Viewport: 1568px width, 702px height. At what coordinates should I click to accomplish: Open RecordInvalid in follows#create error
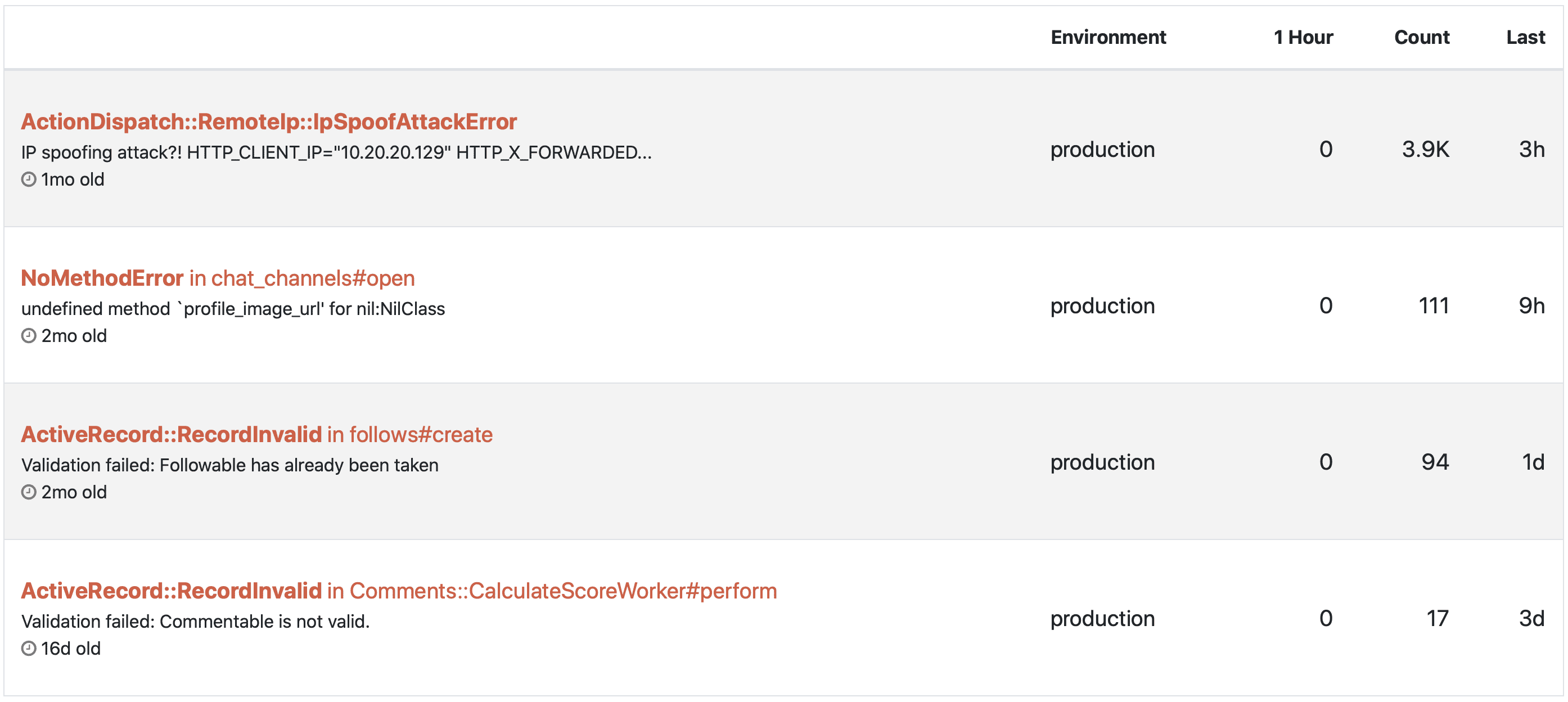coord(256,435)
